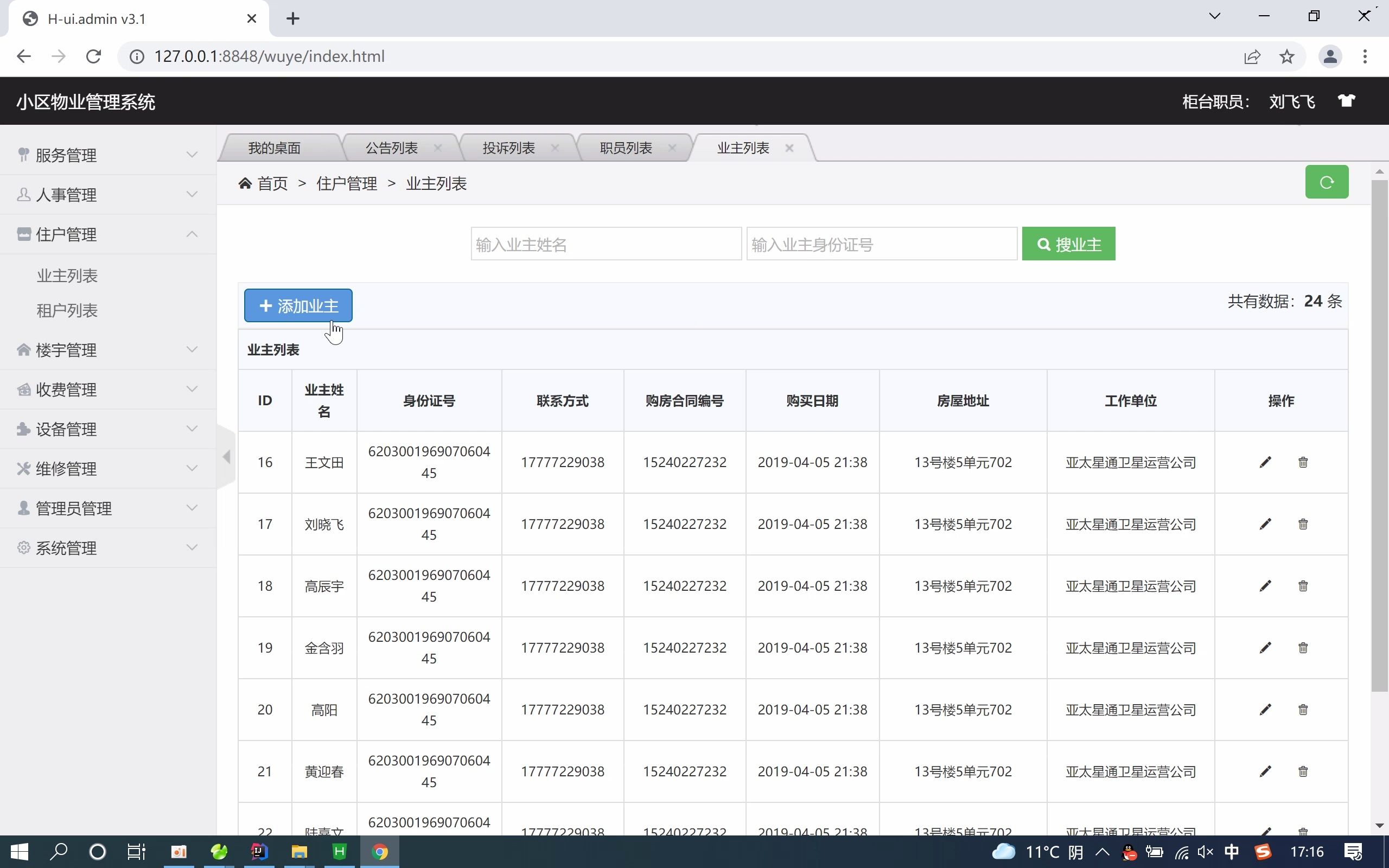This screenshot has height=868, width=1389.
Task: Switch to the 投诉列表 tab
Action: [x=508, y=148]
